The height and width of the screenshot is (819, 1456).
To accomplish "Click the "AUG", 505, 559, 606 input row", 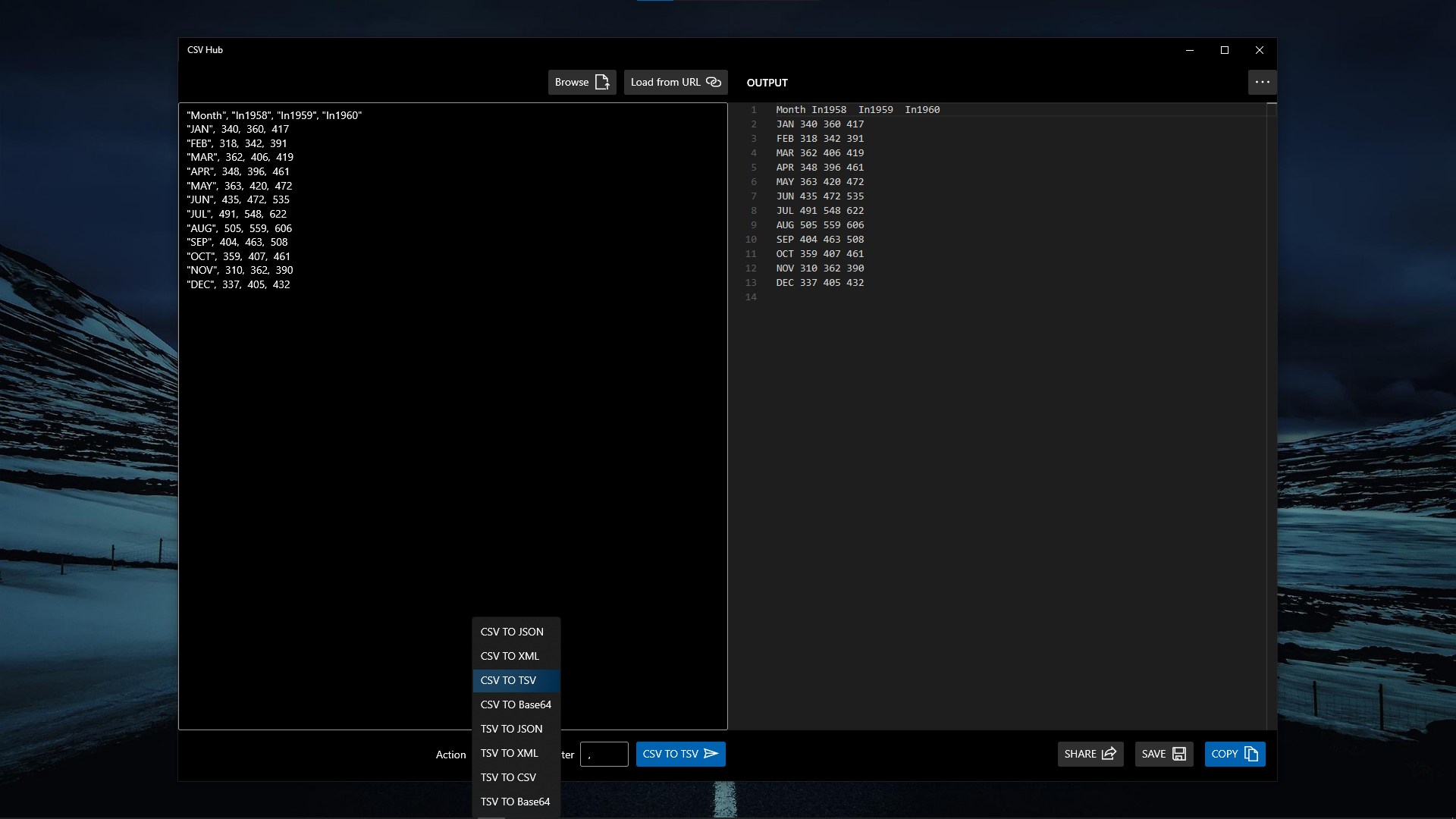I will [239, 228].
